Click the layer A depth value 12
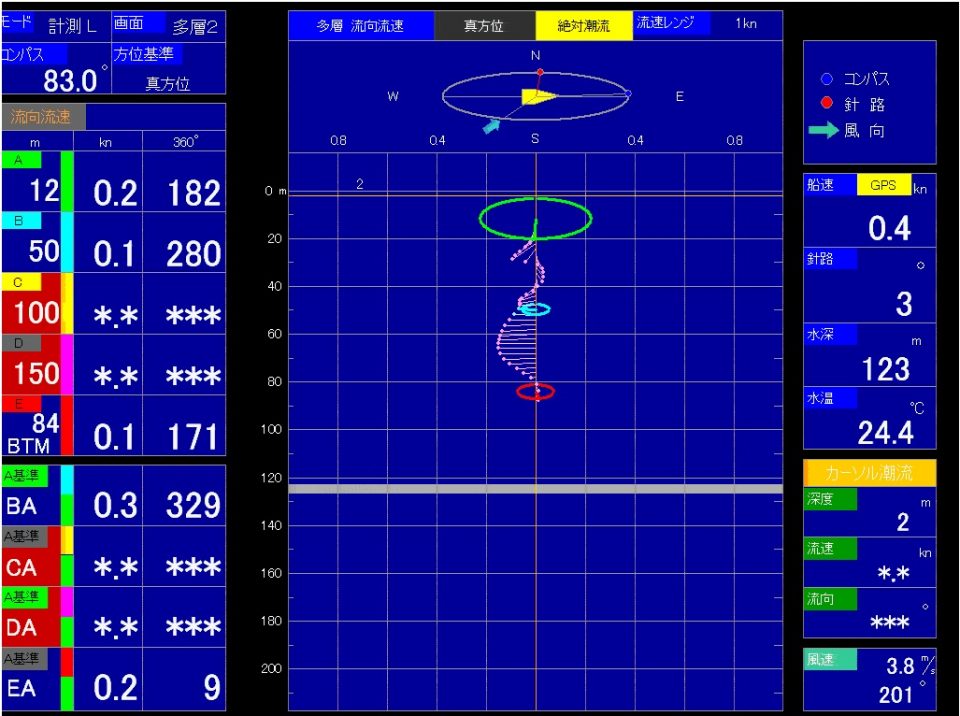 pyautogui.click(x=44, y=191)
